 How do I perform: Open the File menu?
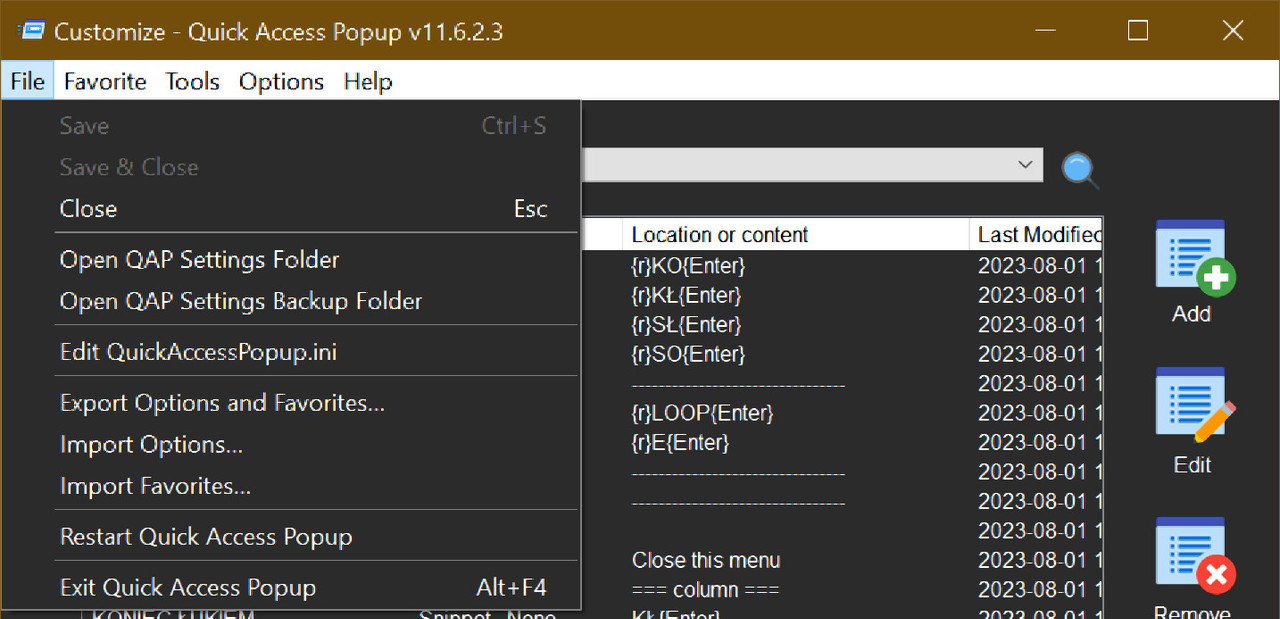click(x=28, y=81)
